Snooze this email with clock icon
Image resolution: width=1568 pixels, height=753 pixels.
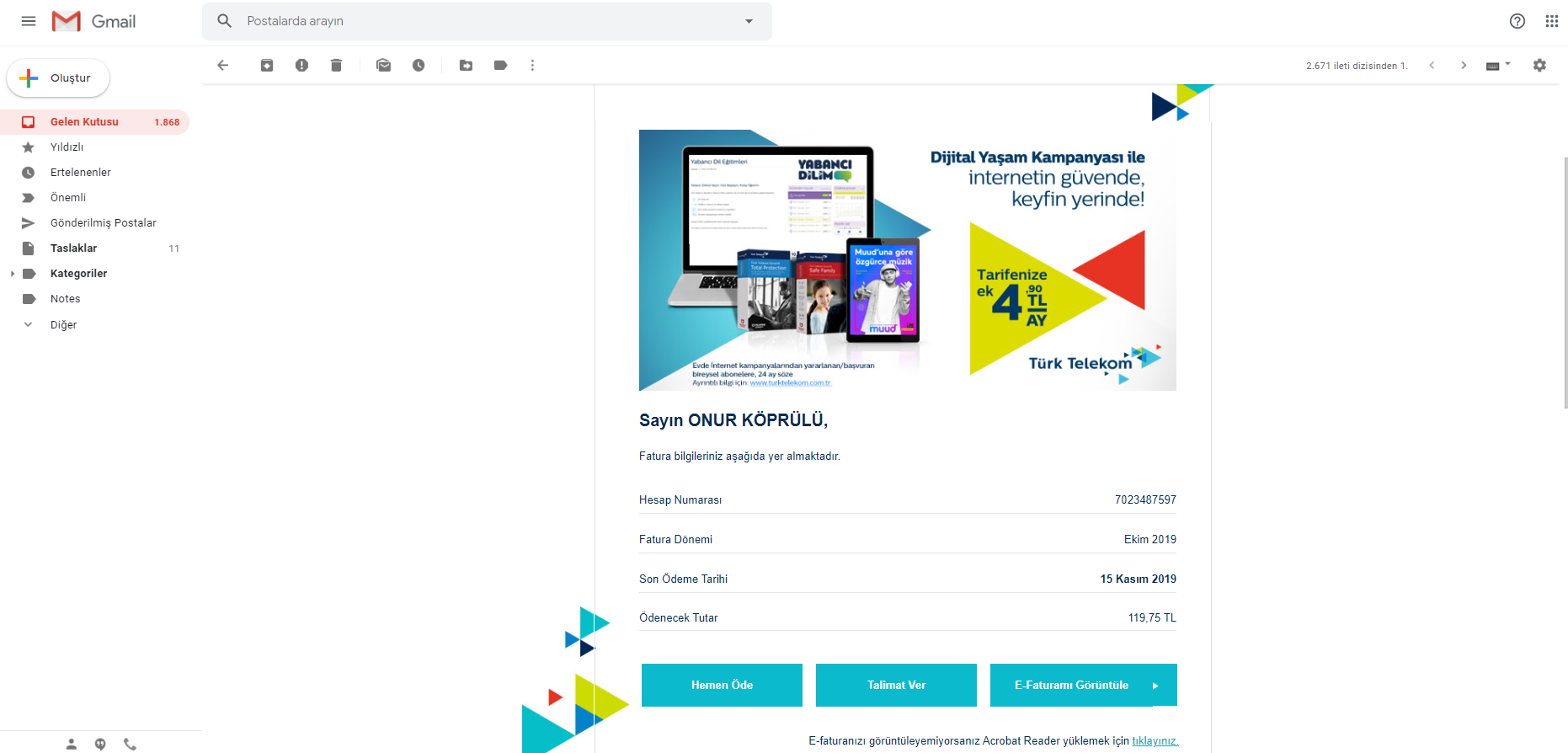coord(419,65)
